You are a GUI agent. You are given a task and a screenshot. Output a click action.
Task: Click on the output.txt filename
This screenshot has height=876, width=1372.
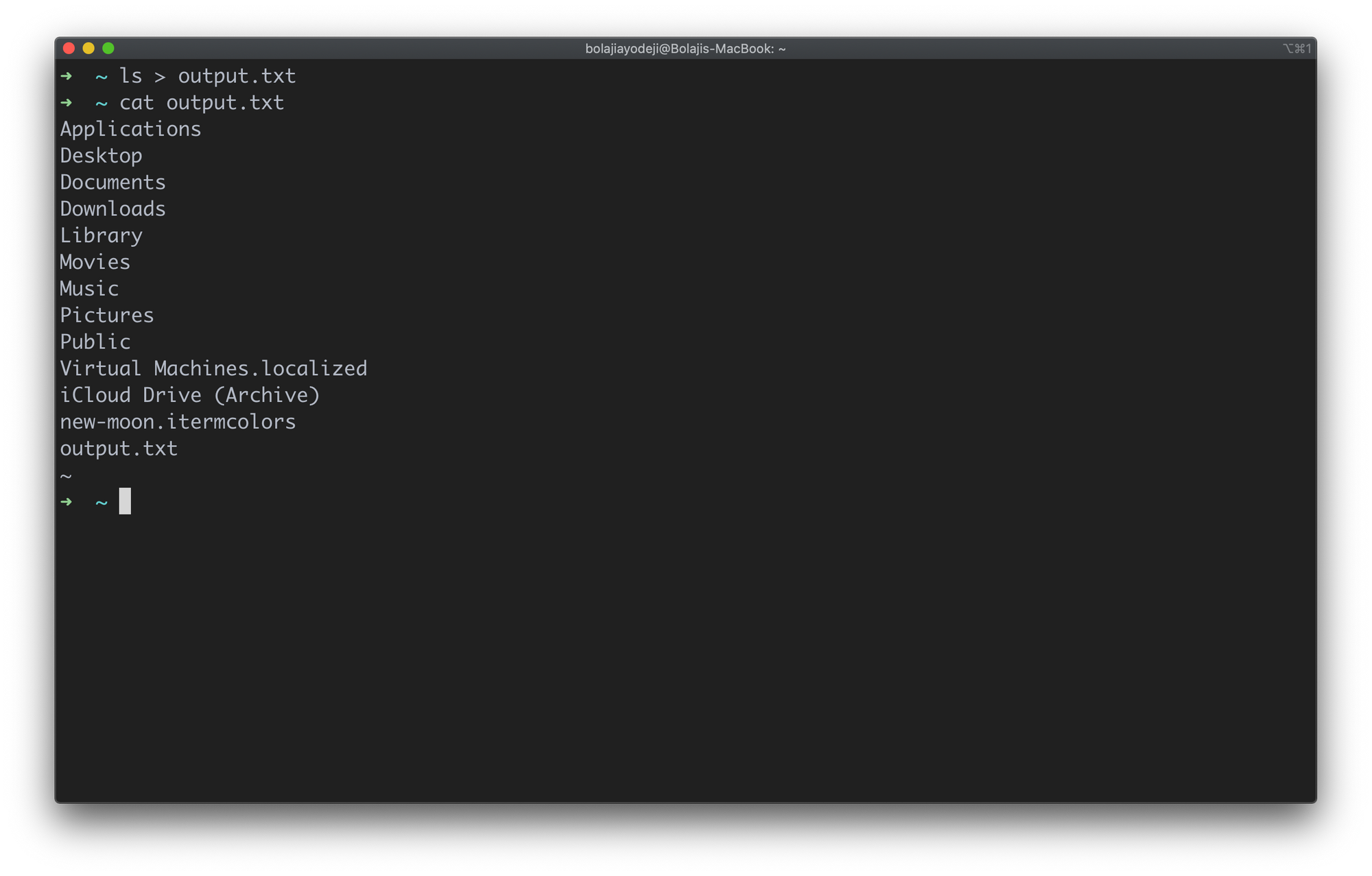118,448
